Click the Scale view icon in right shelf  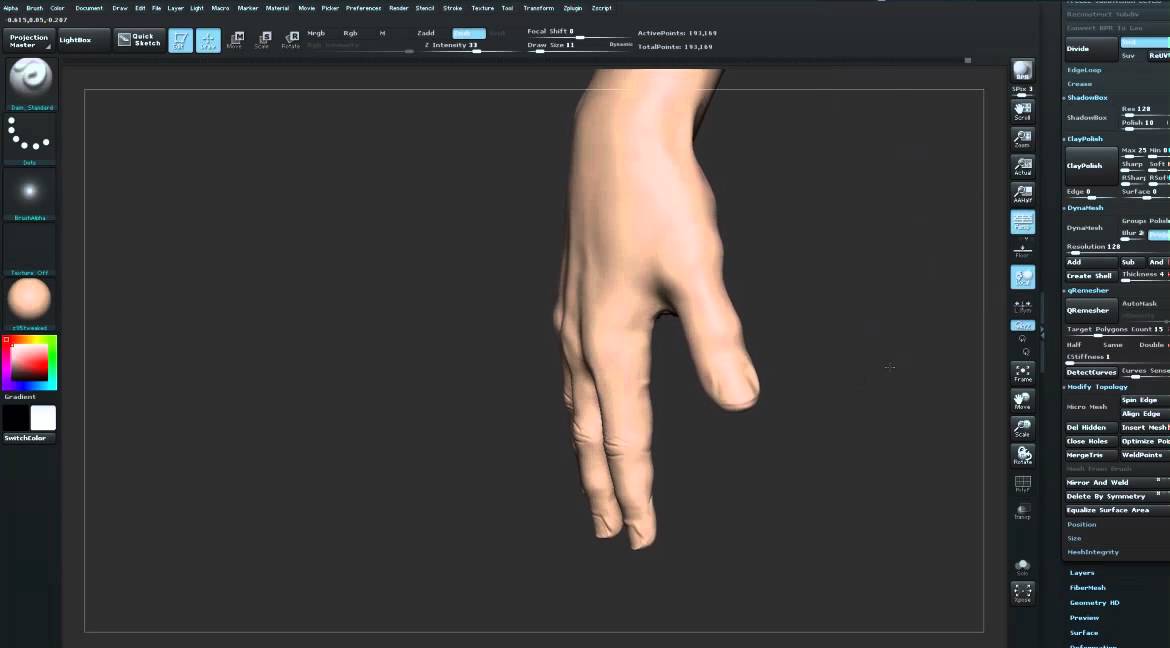tap(1022, 428)
